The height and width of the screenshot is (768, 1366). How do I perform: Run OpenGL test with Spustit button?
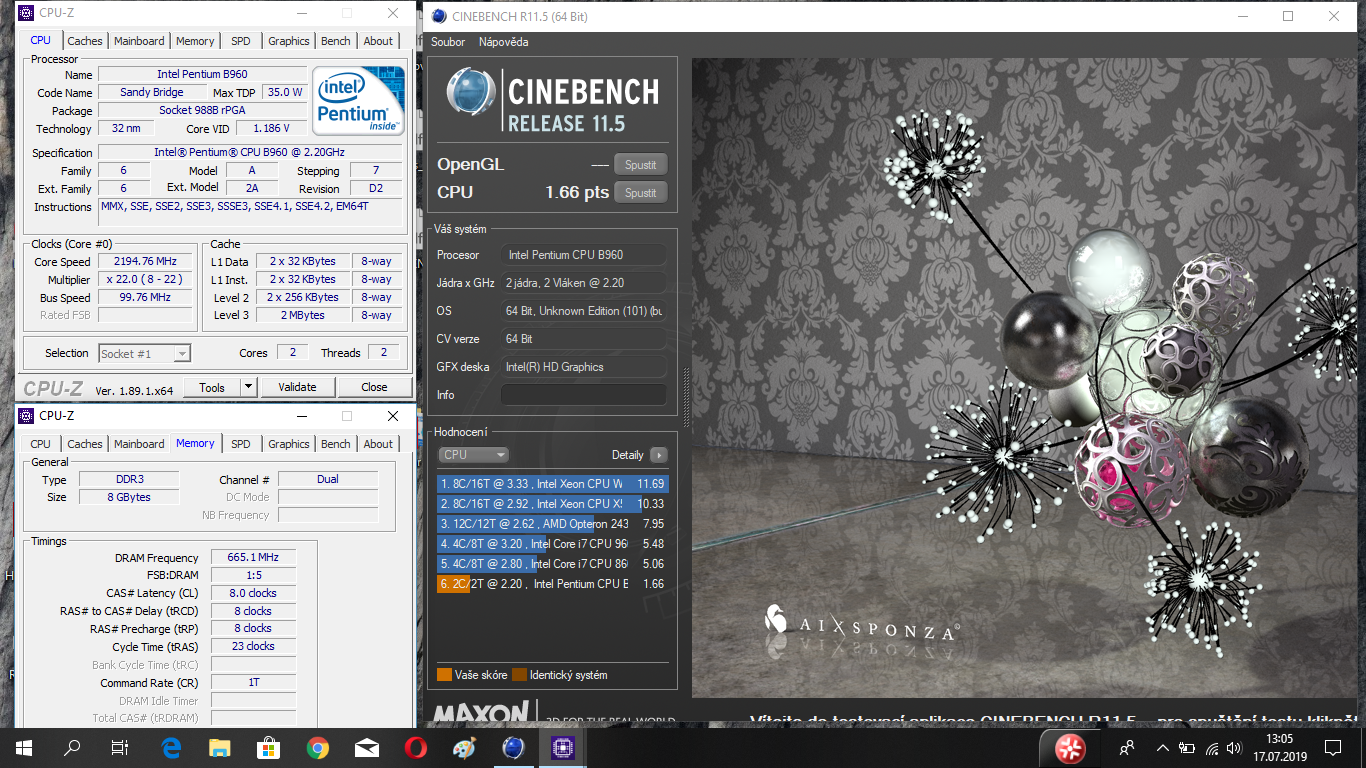click(641, 165)
